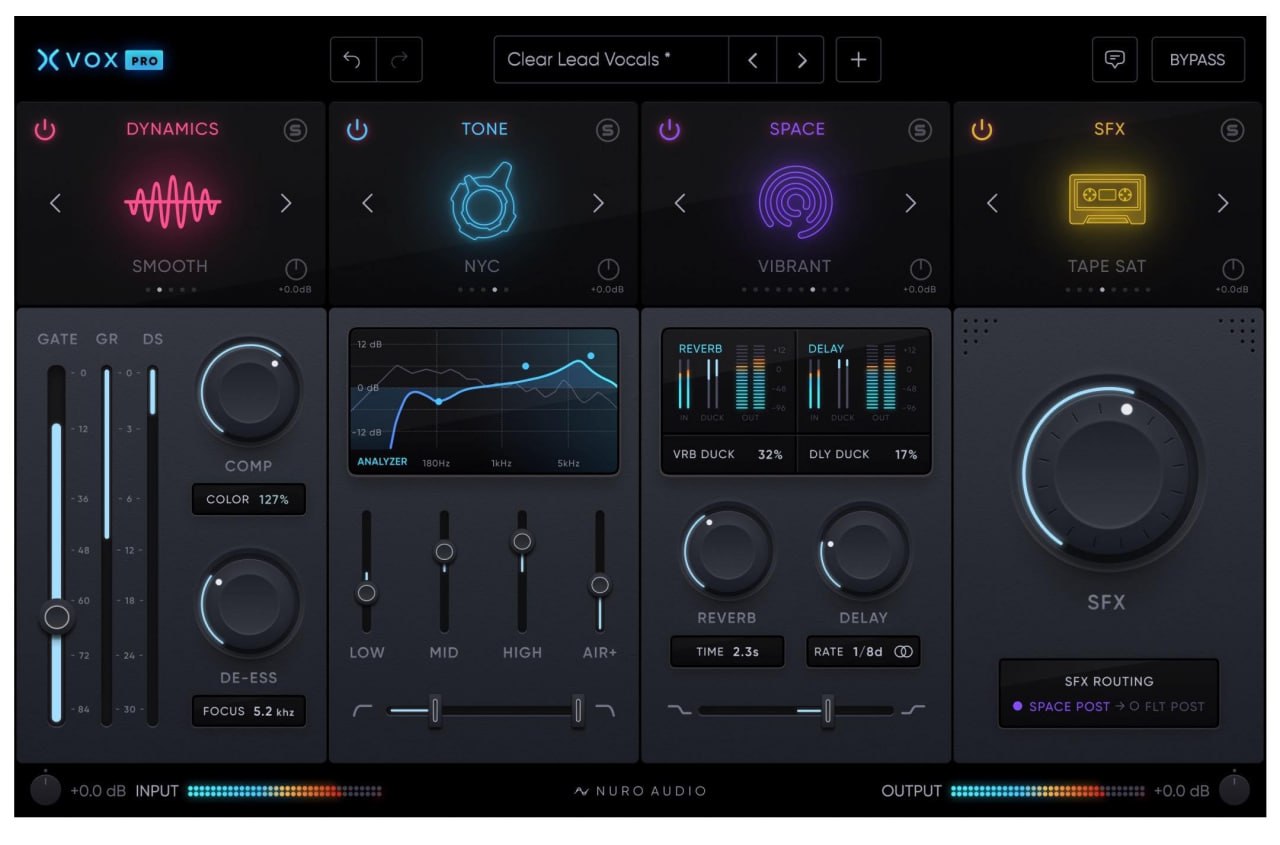Switch to previous Tone style

click(x=367, y=204)
